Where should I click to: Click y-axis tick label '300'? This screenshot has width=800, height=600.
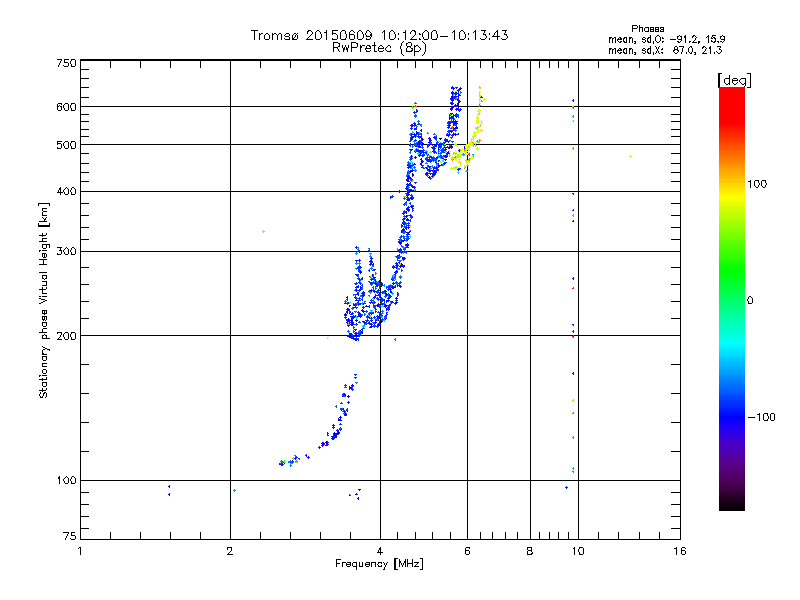pos(66,252)
